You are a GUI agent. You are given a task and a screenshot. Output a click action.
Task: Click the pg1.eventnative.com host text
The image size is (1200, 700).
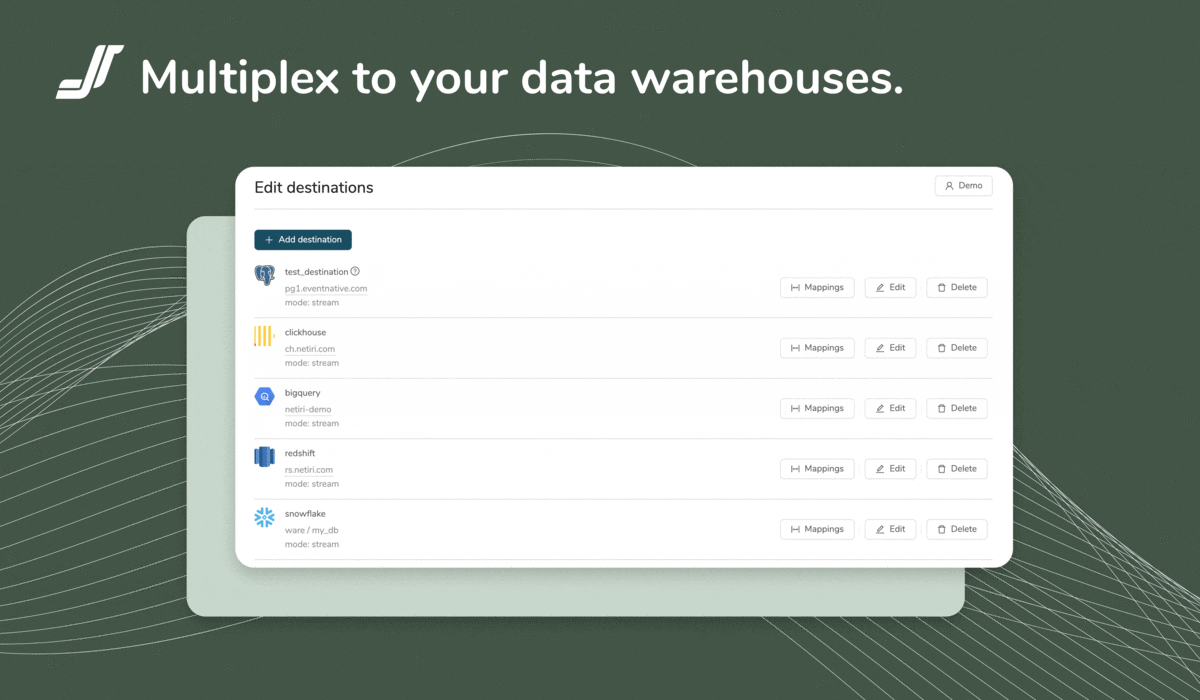click(x=326, y=288)
